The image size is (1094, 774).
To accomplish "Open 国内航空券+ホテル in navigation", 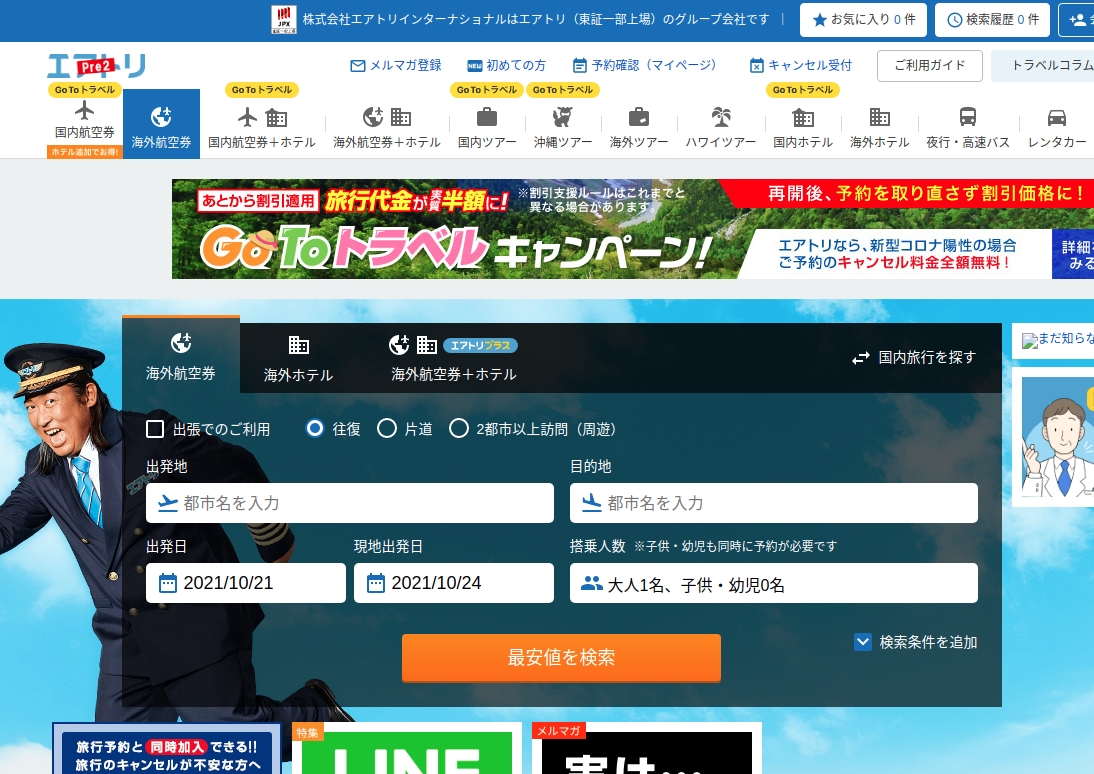I will click(262, 126).
